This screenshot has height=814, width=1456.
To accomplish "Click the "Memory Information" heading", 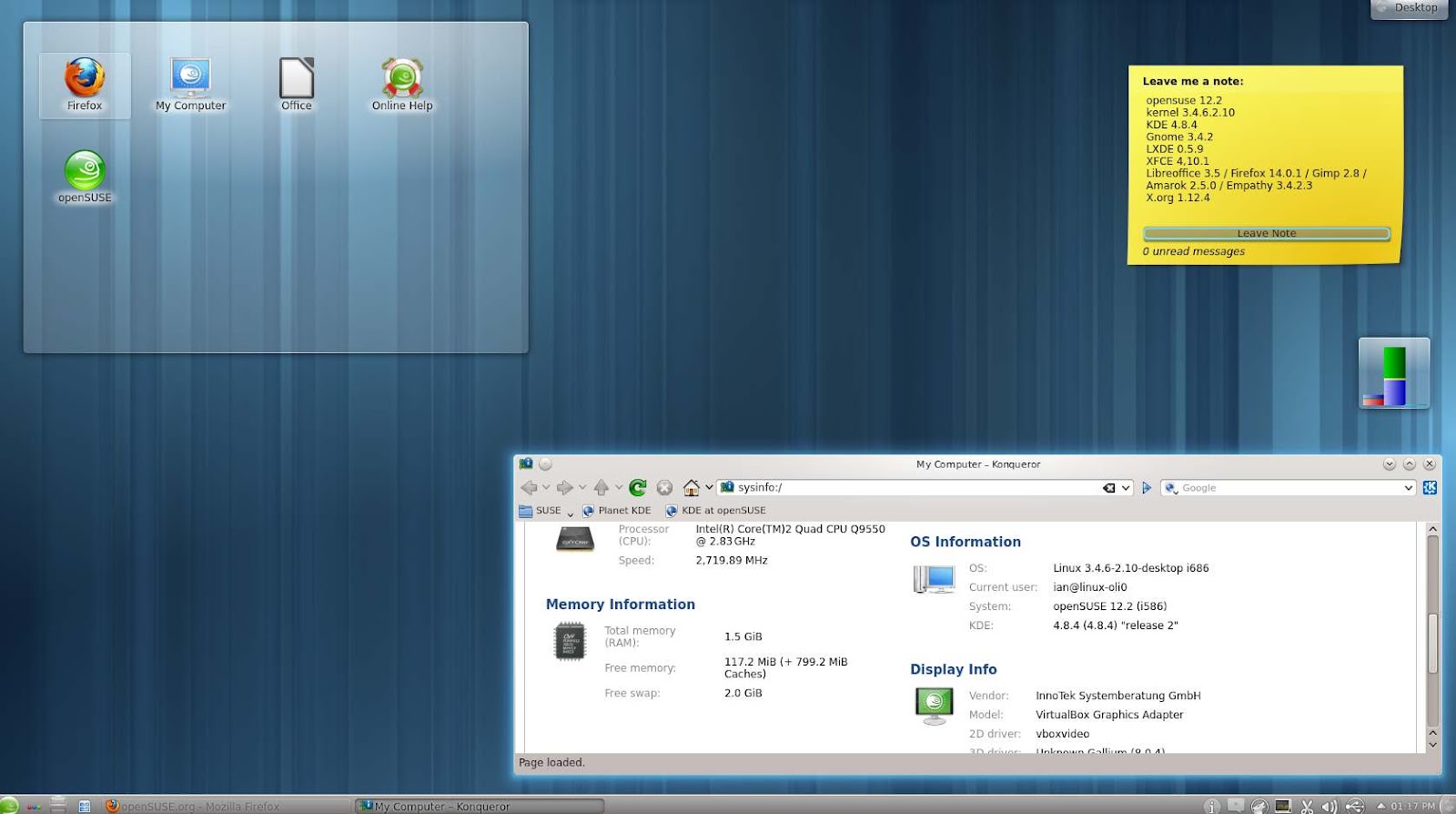I will pos(621,605).
